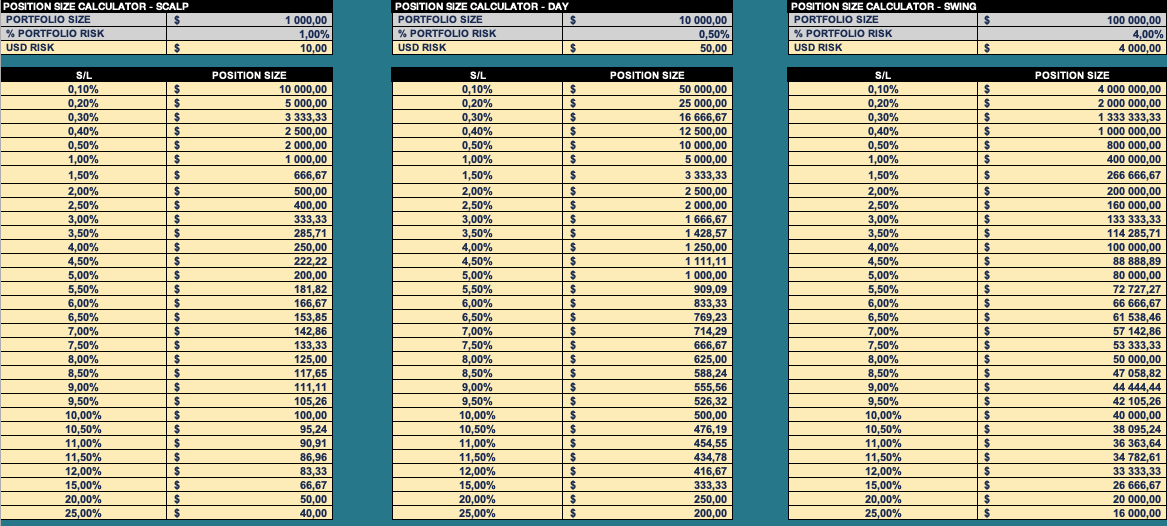Select Scalp position size 95,24 cell

click(x=249, y=429)
